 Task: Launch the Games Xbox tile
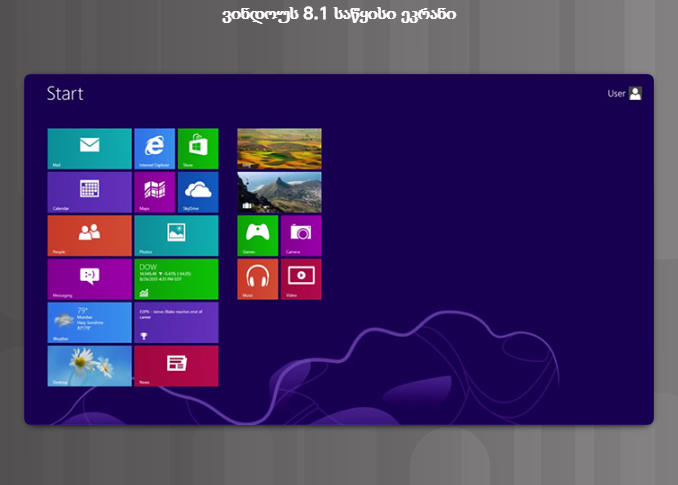coord(257,235)
